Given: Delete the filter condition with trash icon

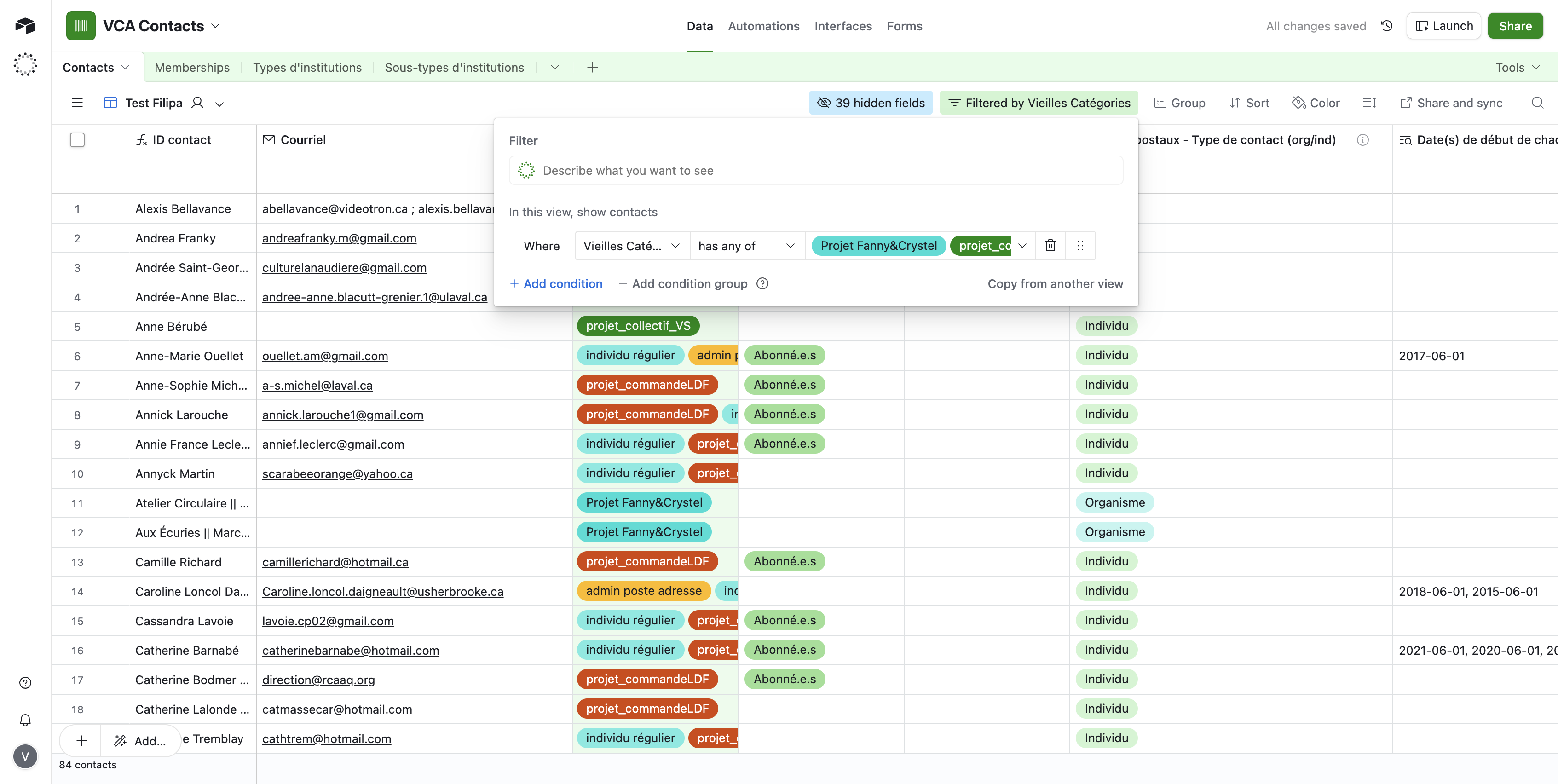Looking at the screenshot, I should [x=1050, y=246].
